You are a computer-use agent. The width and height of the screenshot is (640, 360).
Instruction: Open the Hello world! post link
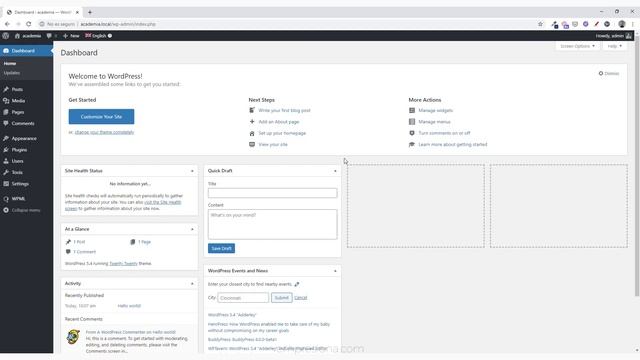[x=129, y=306]
